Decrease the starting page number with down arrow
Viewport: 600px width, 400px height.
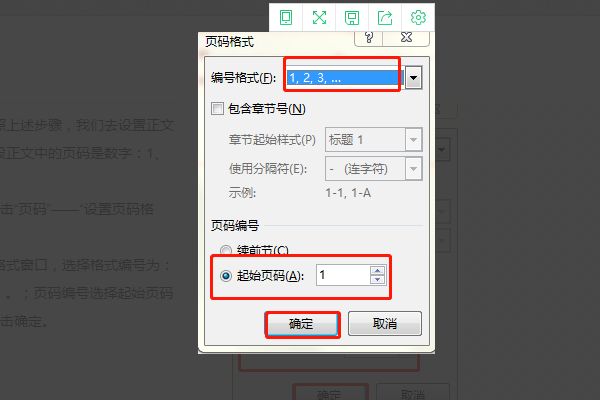point(378,280)
